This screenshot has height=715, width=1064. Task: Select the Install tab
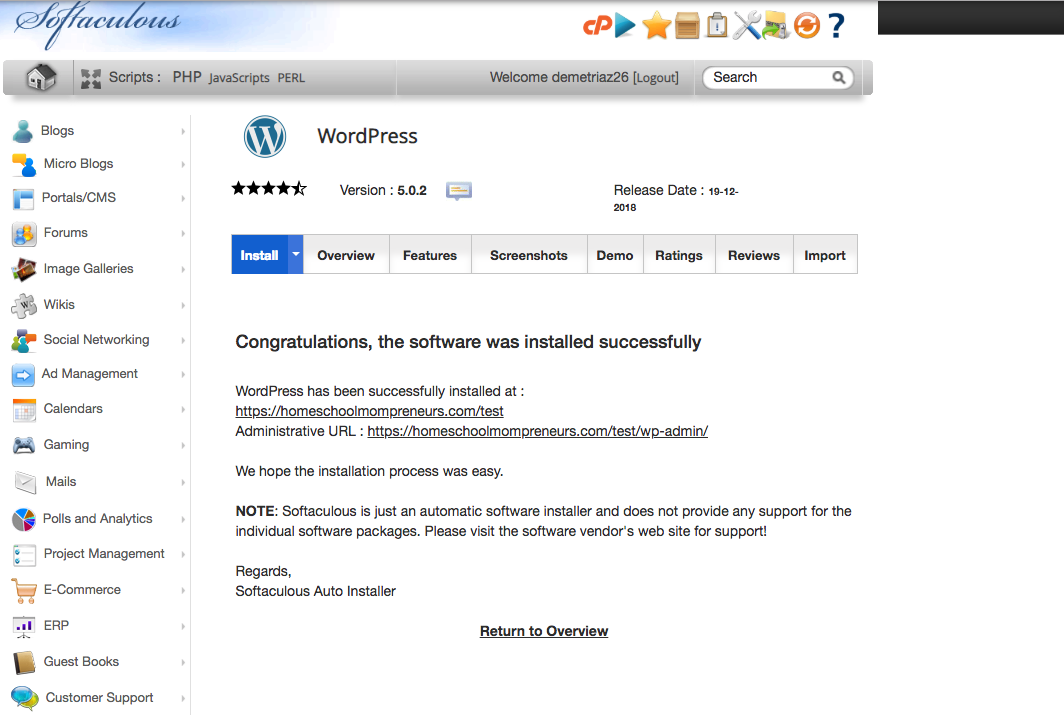[x=259, y=255]
